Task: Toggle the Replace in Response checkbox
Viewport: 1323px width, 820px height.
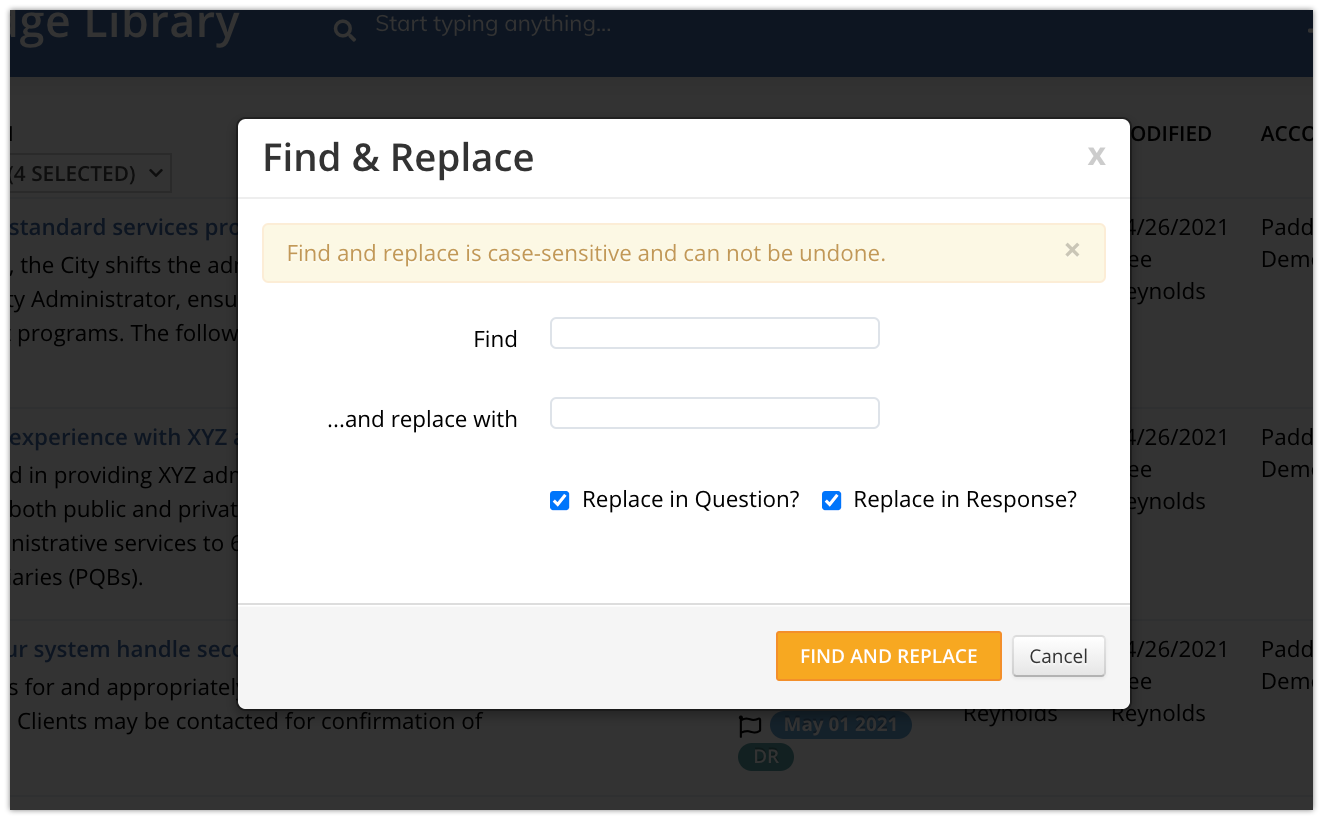Action: [831, 500]
